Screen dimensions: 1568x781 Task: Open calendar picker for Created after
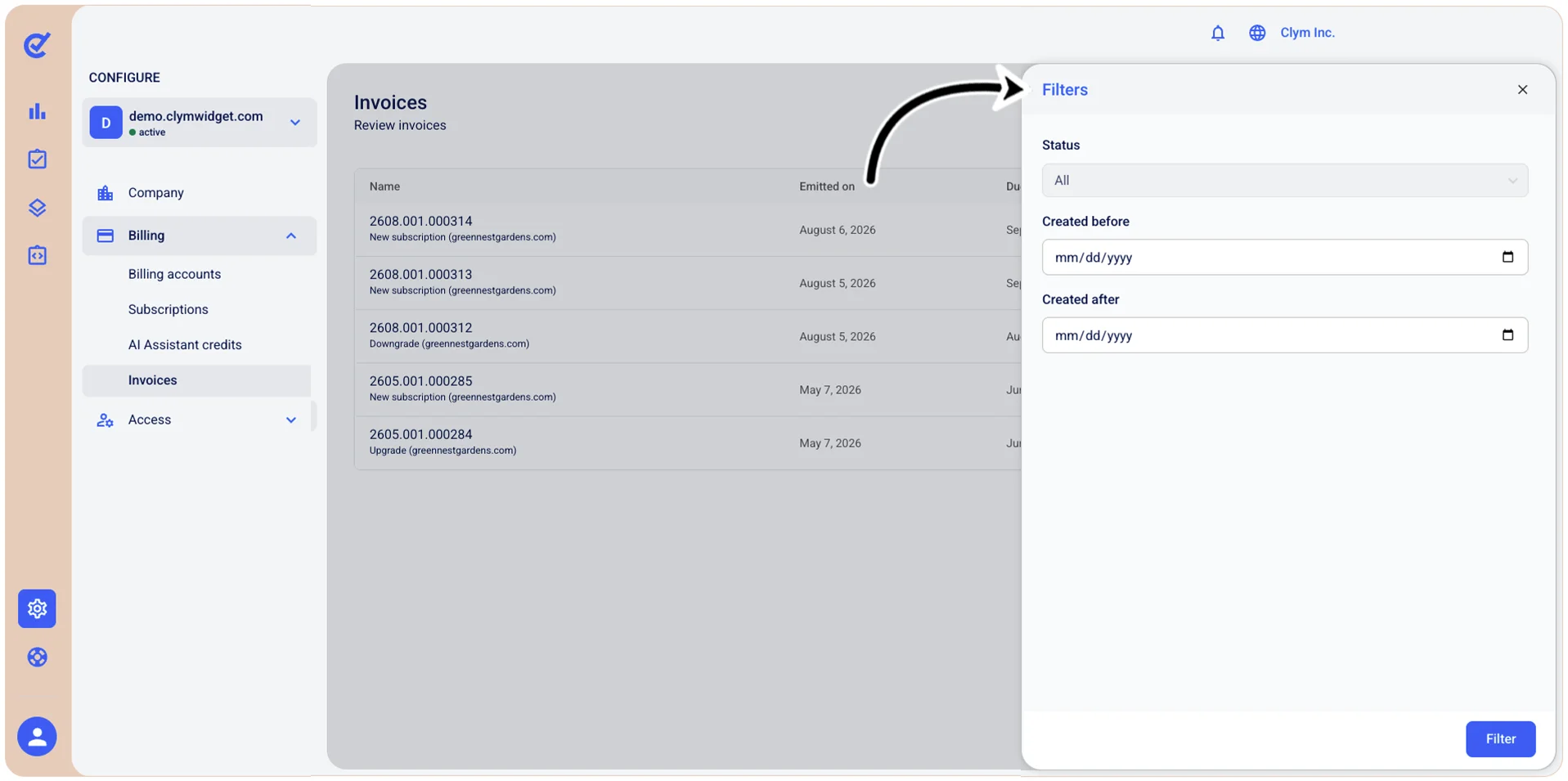1507,335
